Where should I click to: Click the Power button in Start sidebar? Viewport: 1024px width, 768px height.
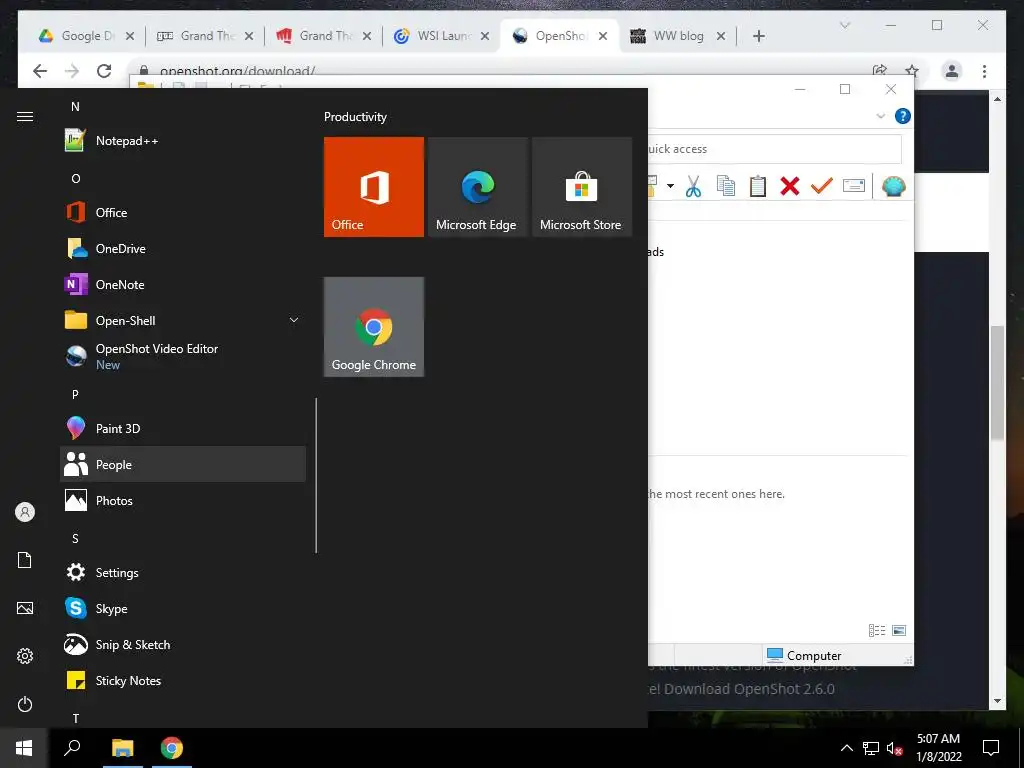[x=25, y=704]
